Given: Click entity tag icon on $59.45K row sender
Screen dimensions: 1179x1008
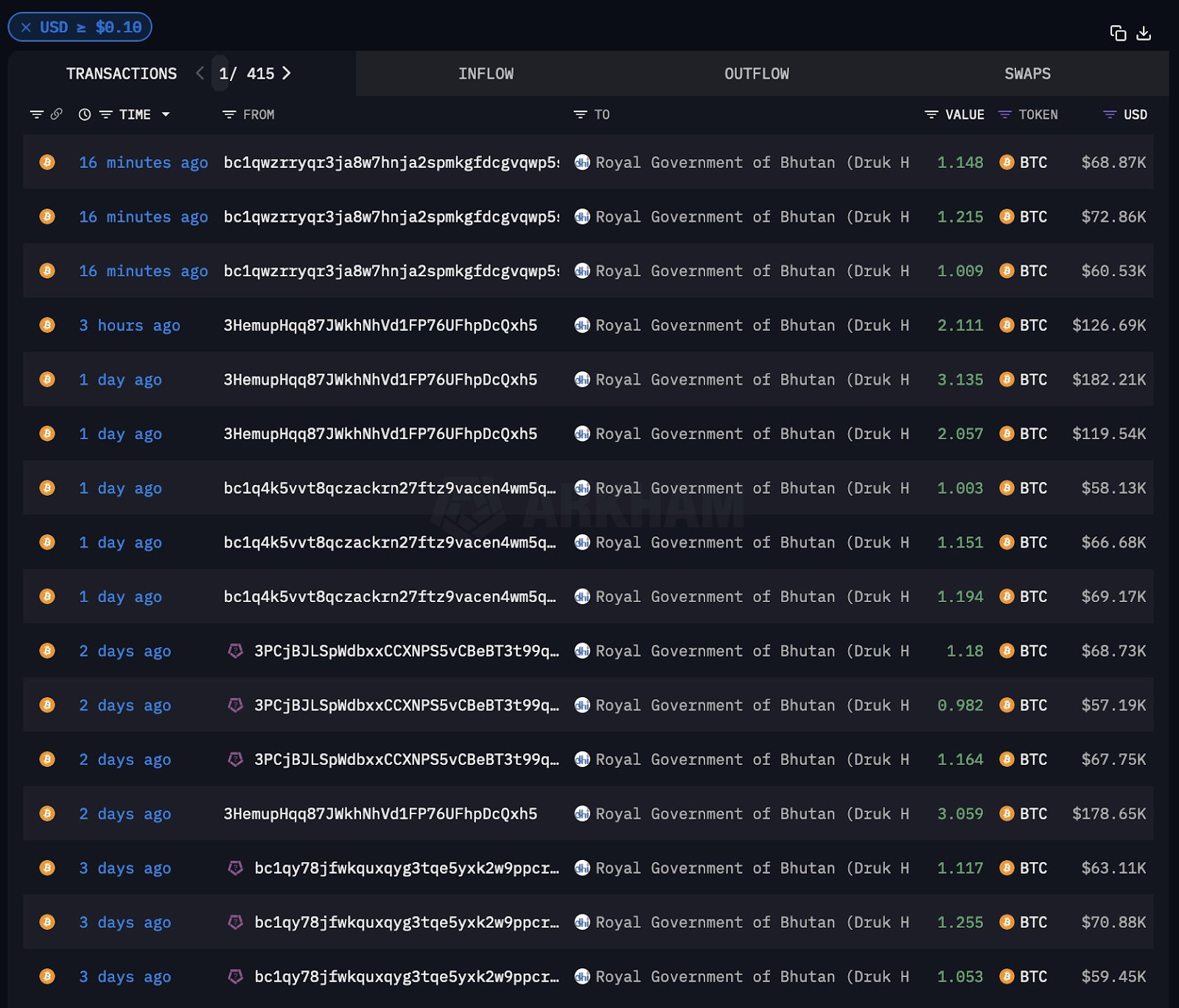Looking at the screenshot, I should click(x=236, y=976).
